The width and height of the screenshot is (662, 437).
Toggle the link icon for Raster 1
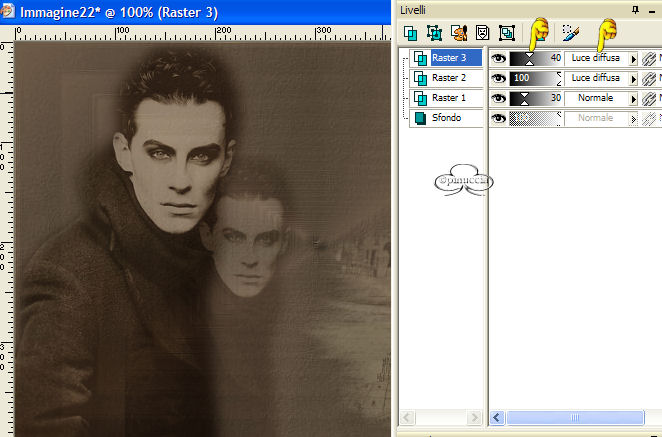click(649, 98)
